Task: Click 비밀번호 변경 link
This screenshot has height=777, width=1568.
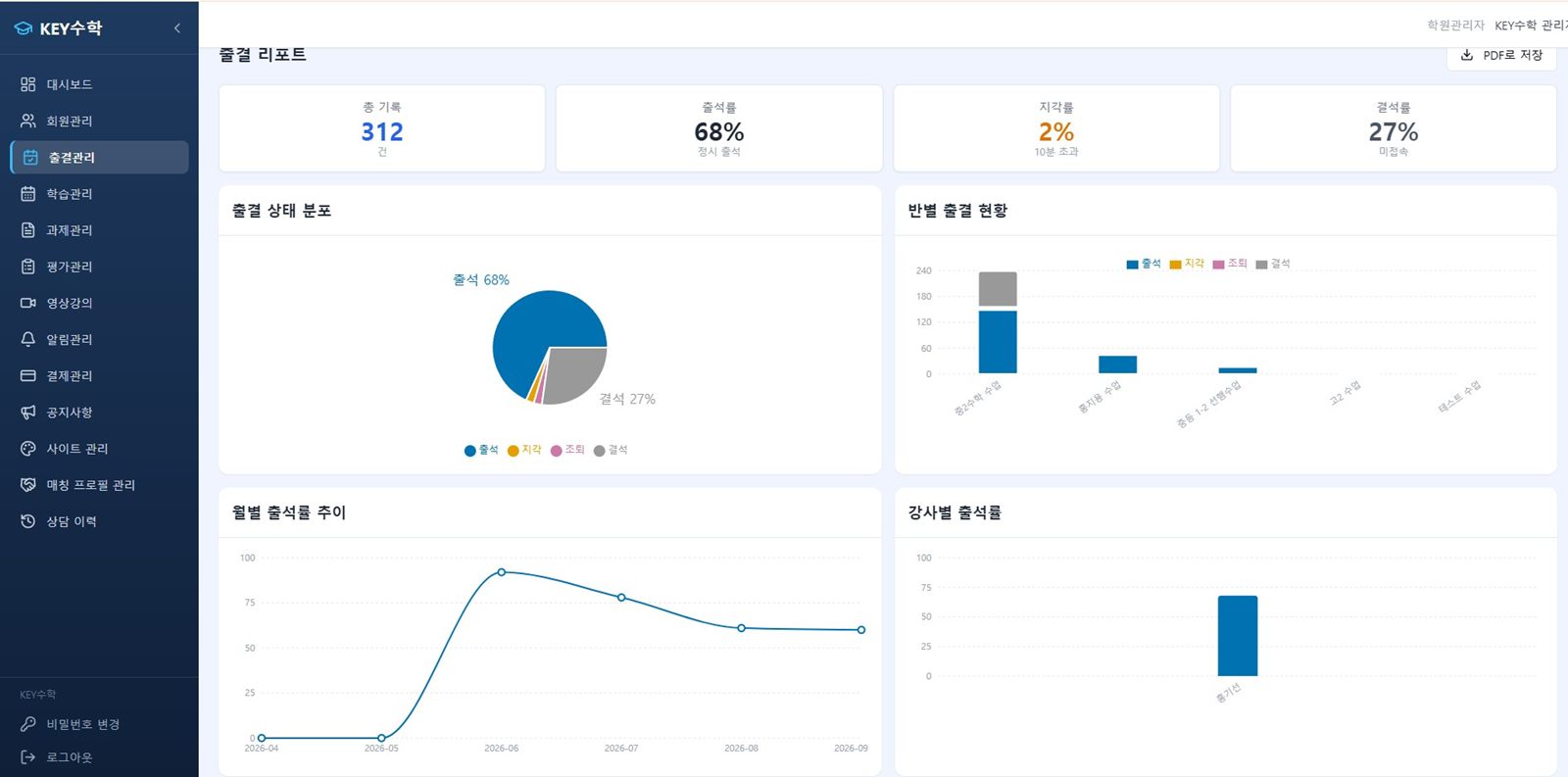Action: click(83, 724)
